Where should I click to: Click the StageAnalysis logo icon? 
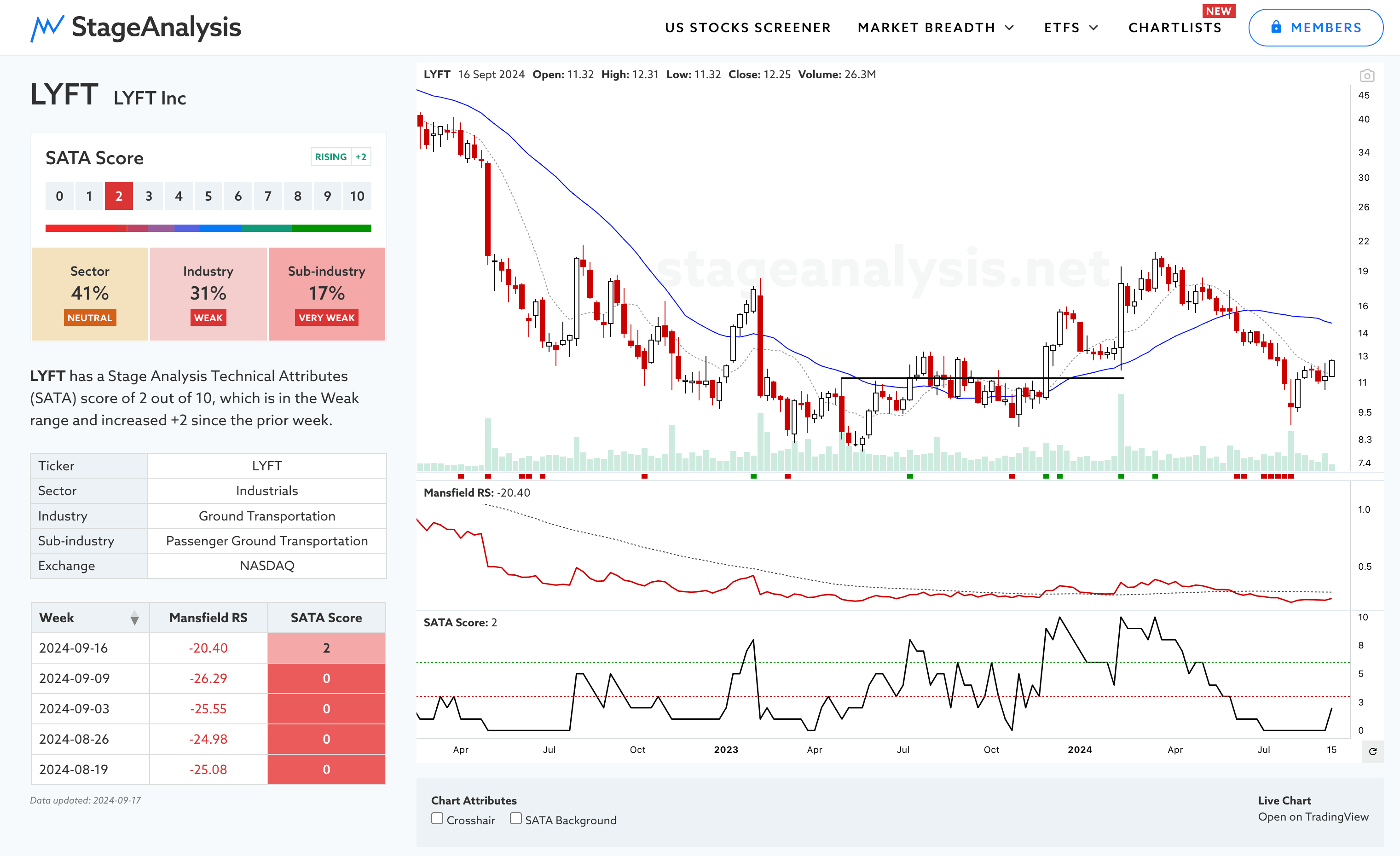[x=47, y=28]
